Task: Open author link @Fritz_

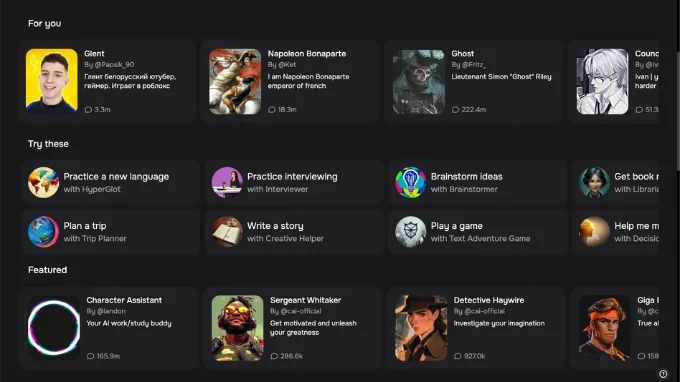Action: coord(474,65)
